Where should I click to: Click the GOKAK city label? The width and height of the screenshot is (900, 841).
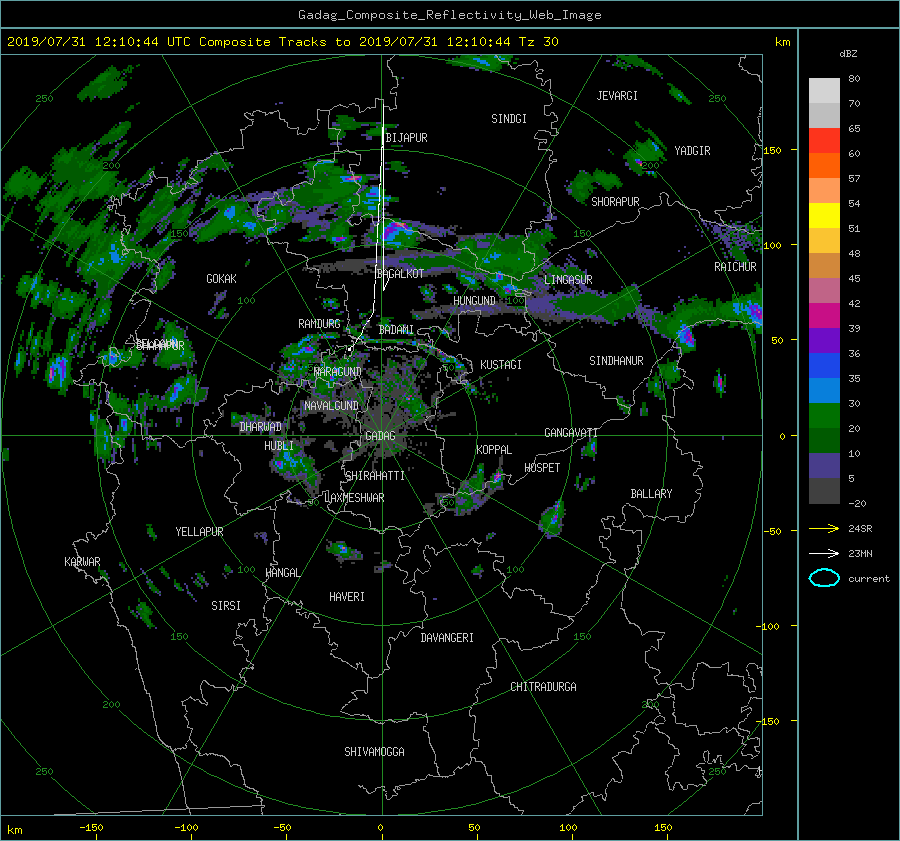tap(222, 278)
